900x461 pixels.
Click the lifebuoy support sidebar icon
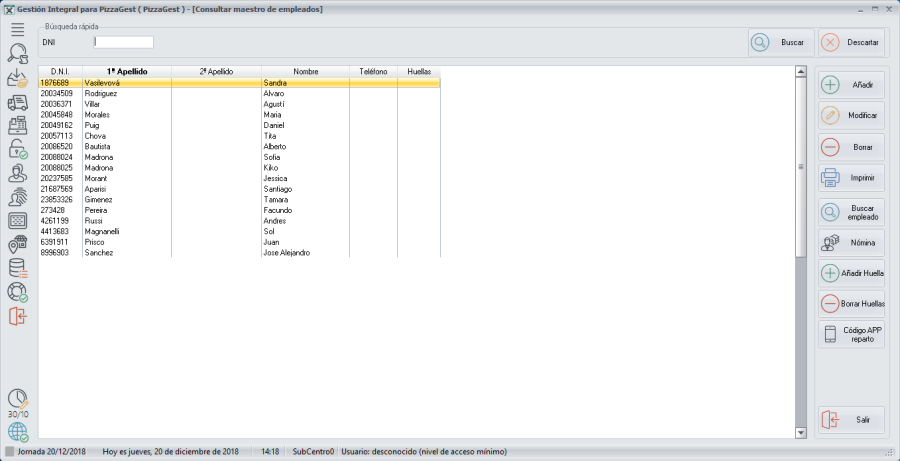[17, 292]
